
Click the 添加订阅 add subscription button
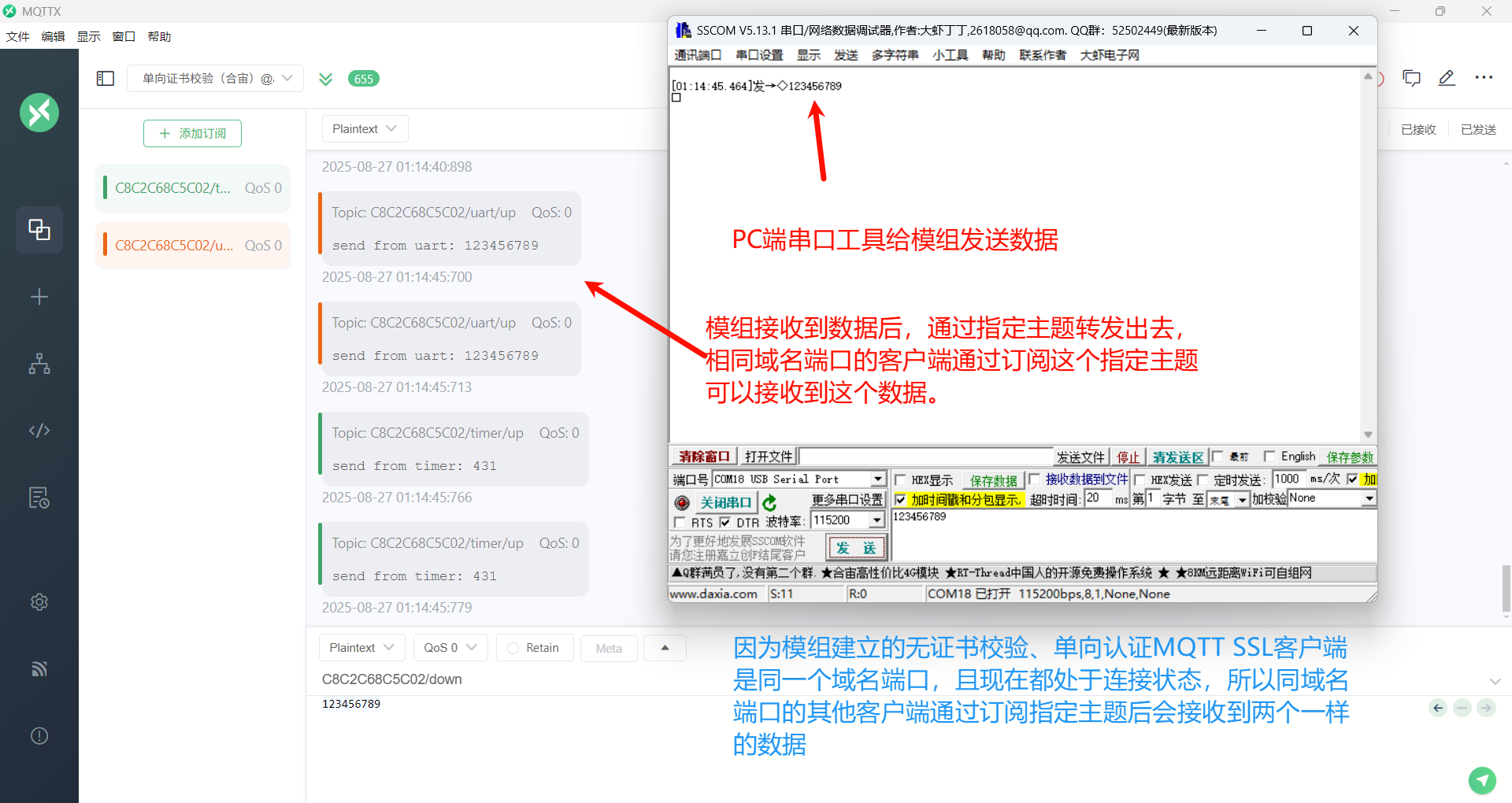(x=192, y=134)
